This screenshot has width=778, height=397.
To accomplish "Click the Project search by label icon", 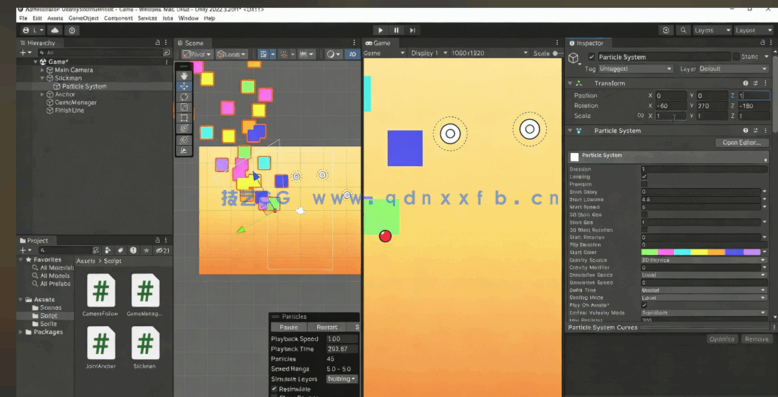I will [x=121, y=251].
